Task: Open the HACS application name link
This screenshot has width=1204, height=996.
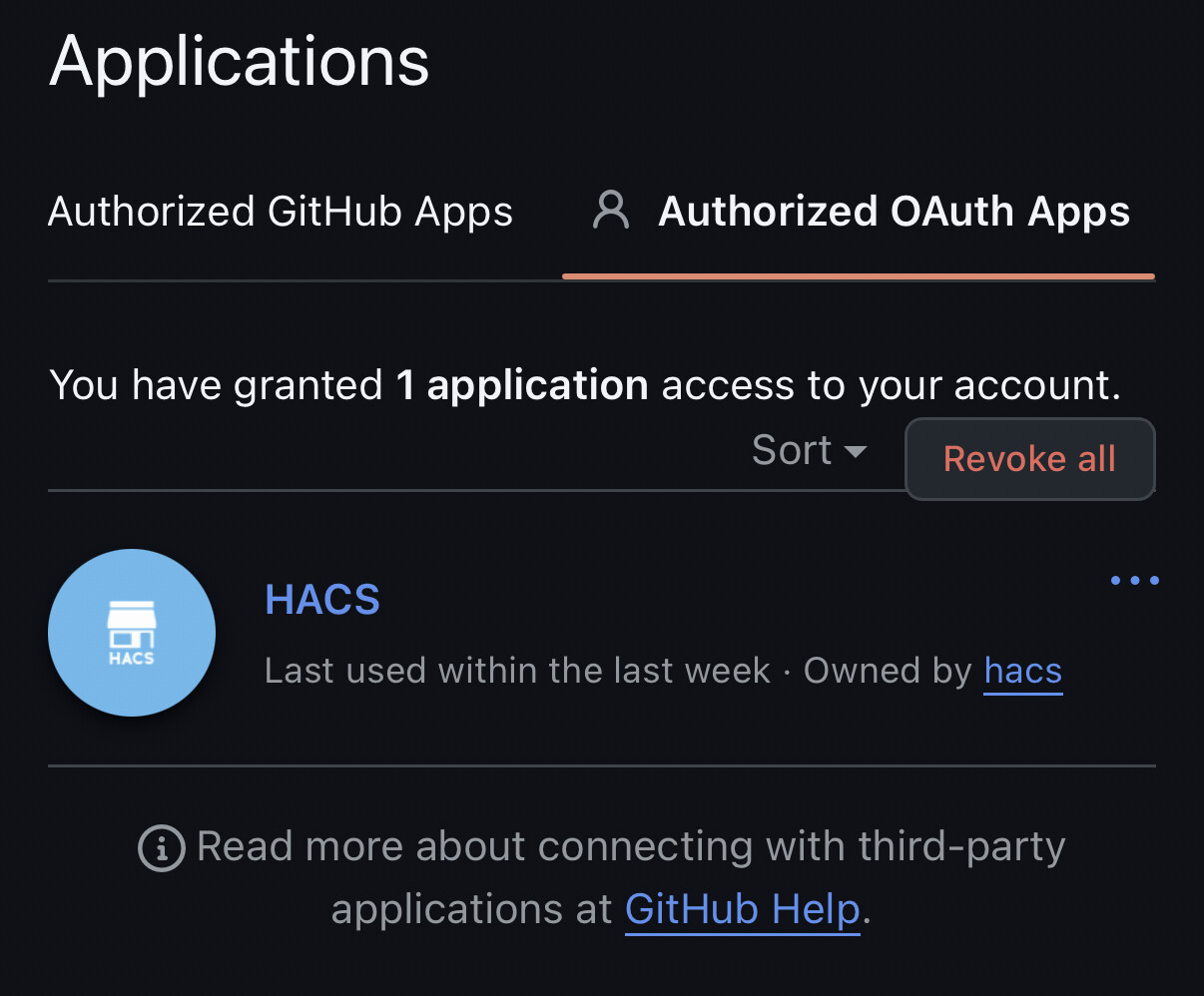Action: (322, 600)
